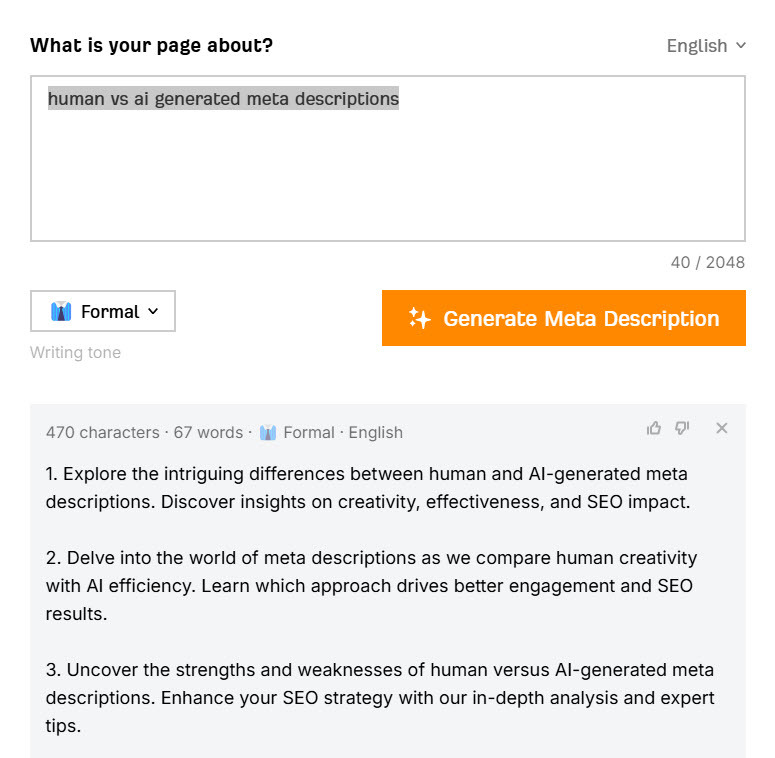The height and width of the screenshot is (758, 775).
Task: Click the chevron next to English
Action: (x=741, y=46)
